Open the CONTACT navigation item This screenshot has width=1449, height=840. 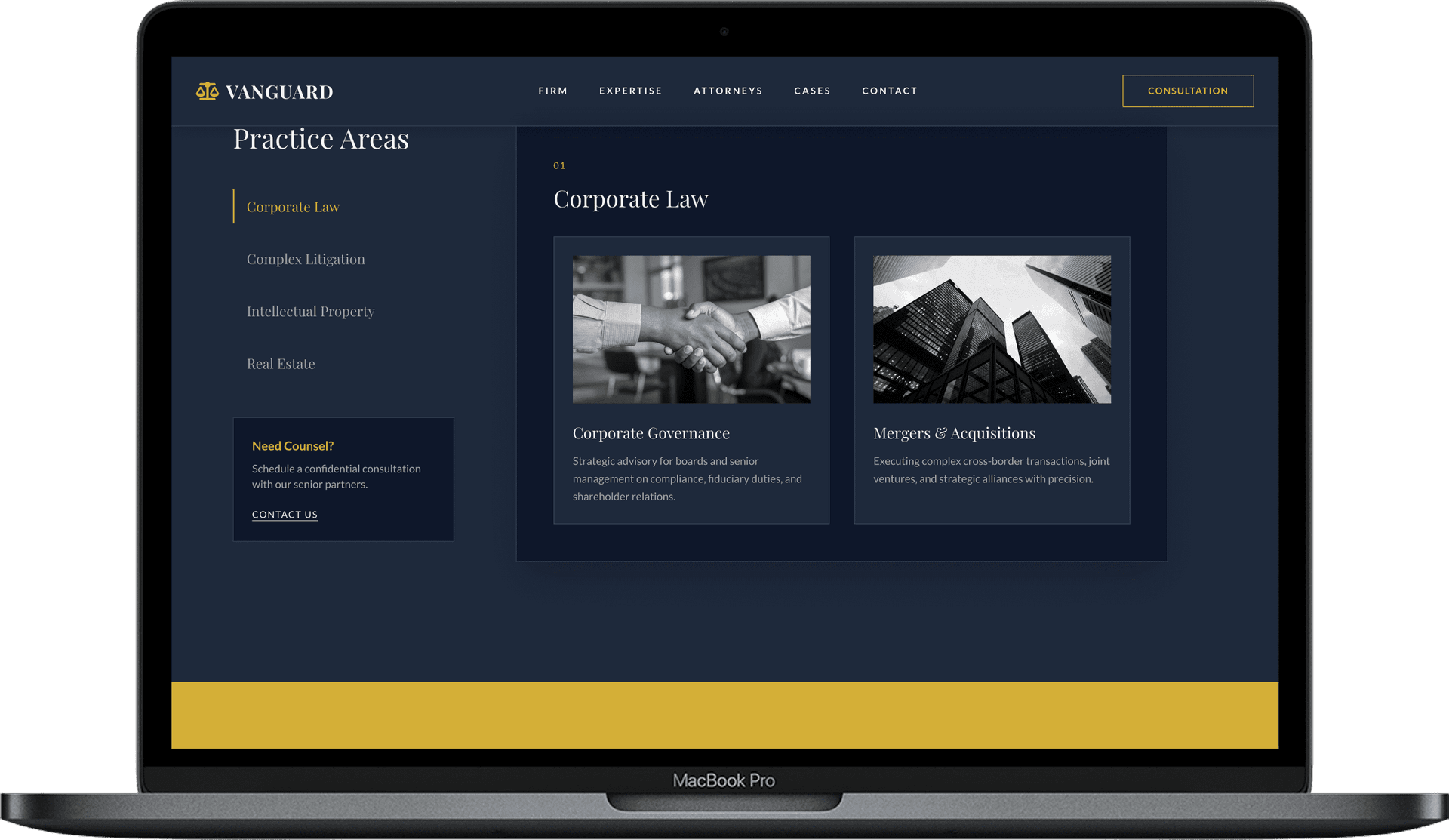(x=890, y=91)
